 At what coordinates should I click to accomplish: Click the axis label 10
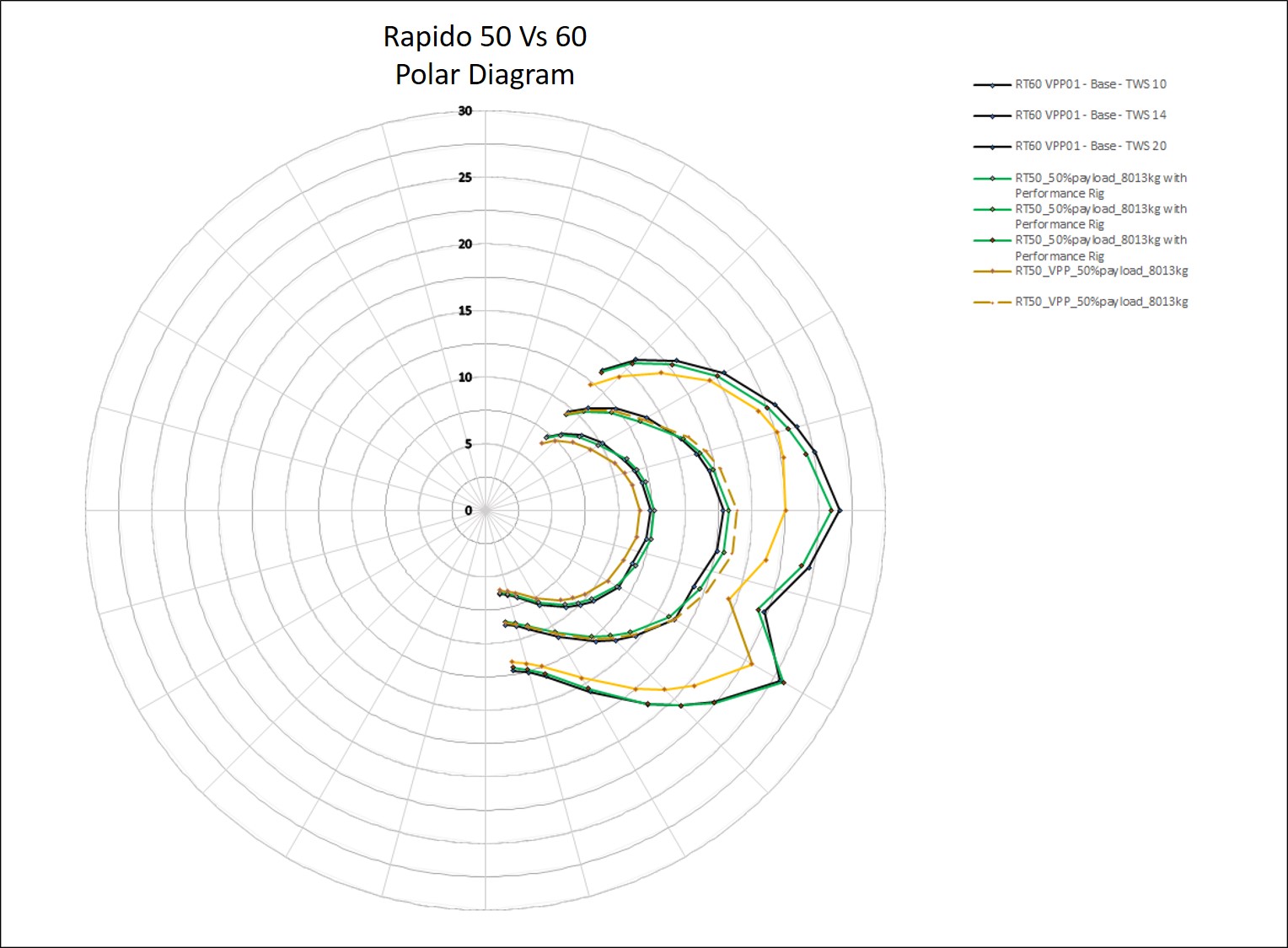[465, 377]
